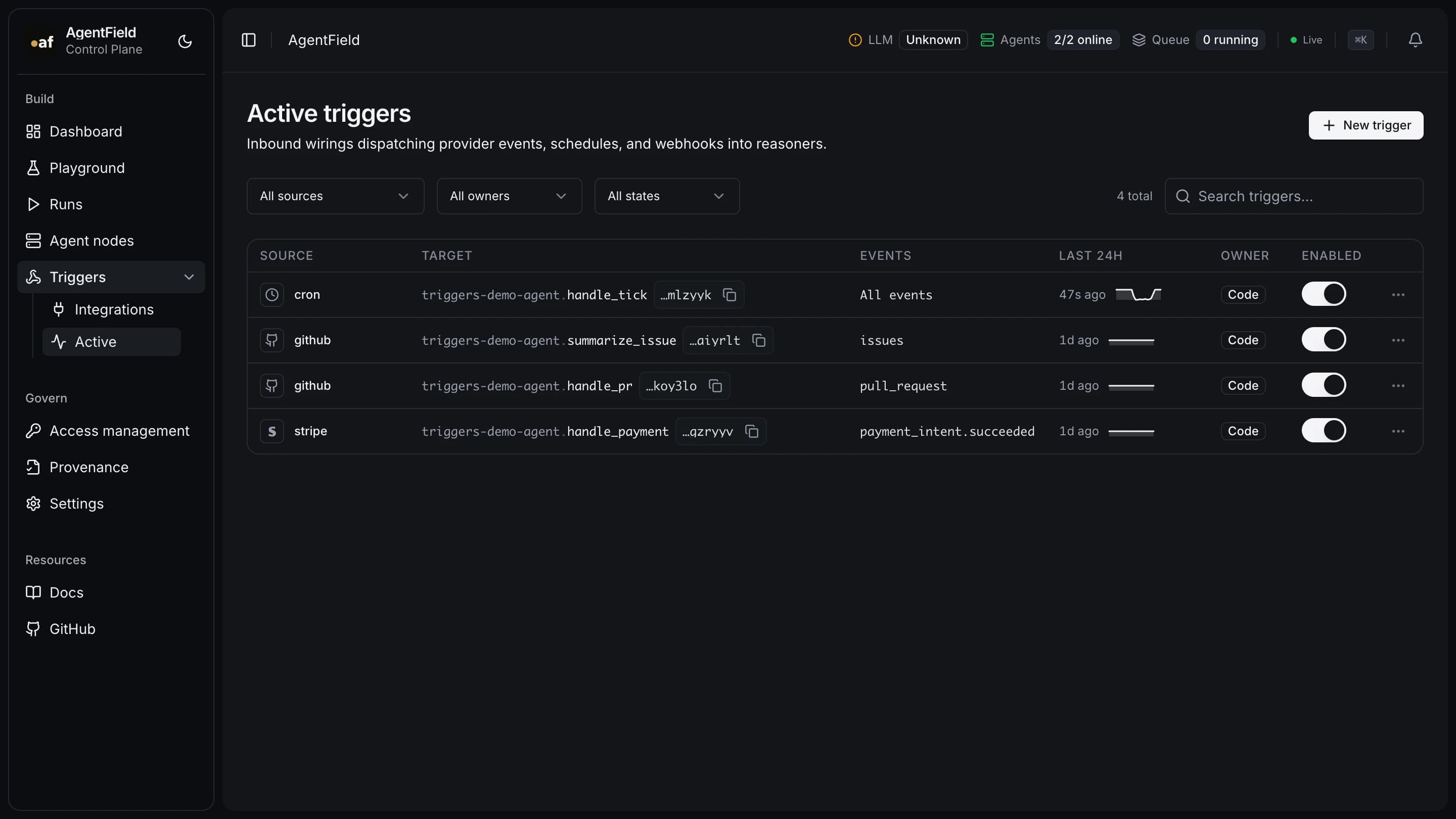Open the All owners filter dropdown
Screen dimensions: 1456x819
click(x=509, y=196)
